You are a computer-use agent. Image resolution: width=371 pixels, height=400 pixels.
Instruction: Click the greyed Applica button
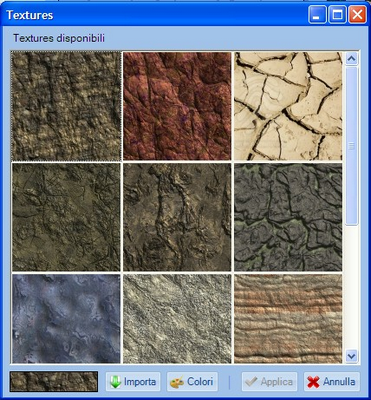tap(269, 382)
